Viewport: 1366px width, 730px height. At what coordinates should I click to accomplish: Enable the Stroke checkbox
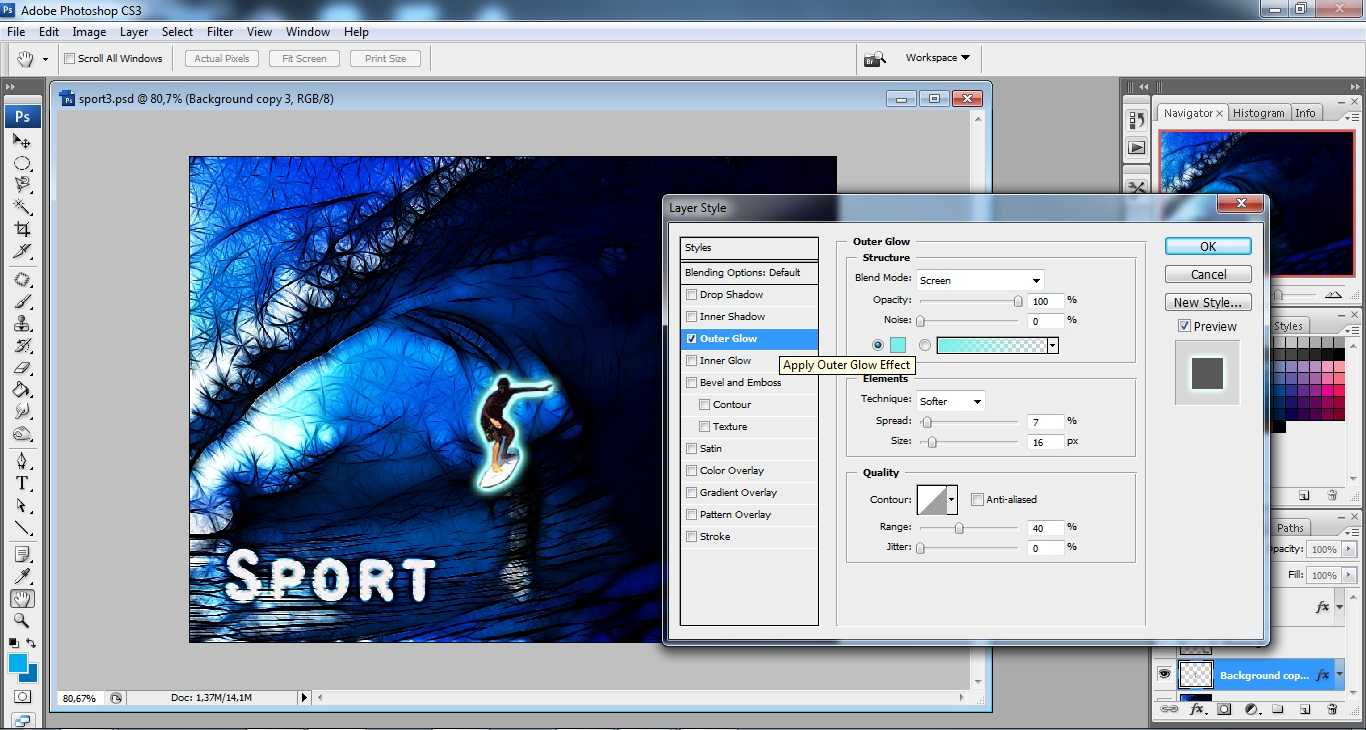tap(691, 537)
